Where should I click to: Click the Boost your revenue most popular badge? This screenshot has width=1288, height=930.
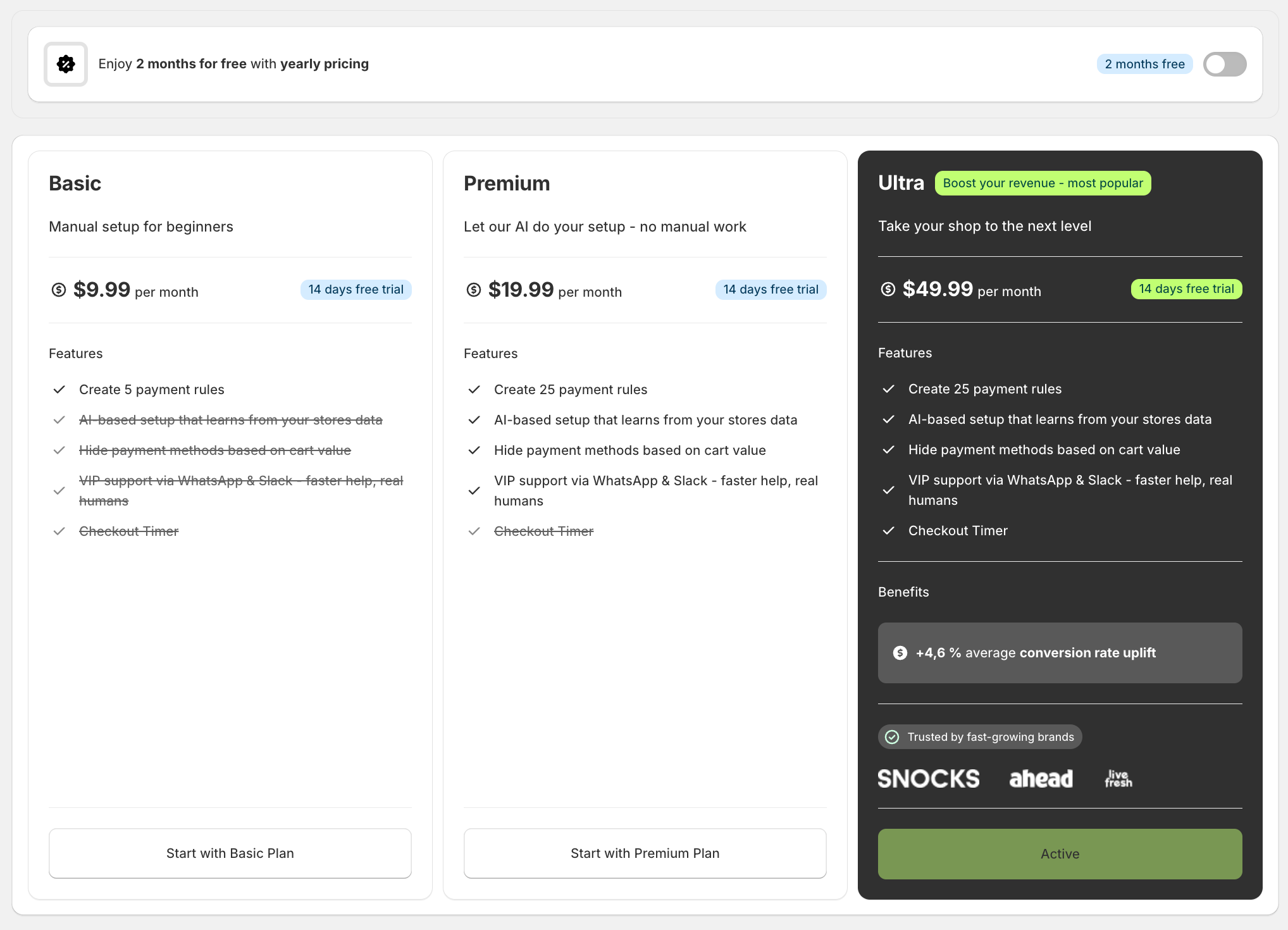(x=1043, y=183)
